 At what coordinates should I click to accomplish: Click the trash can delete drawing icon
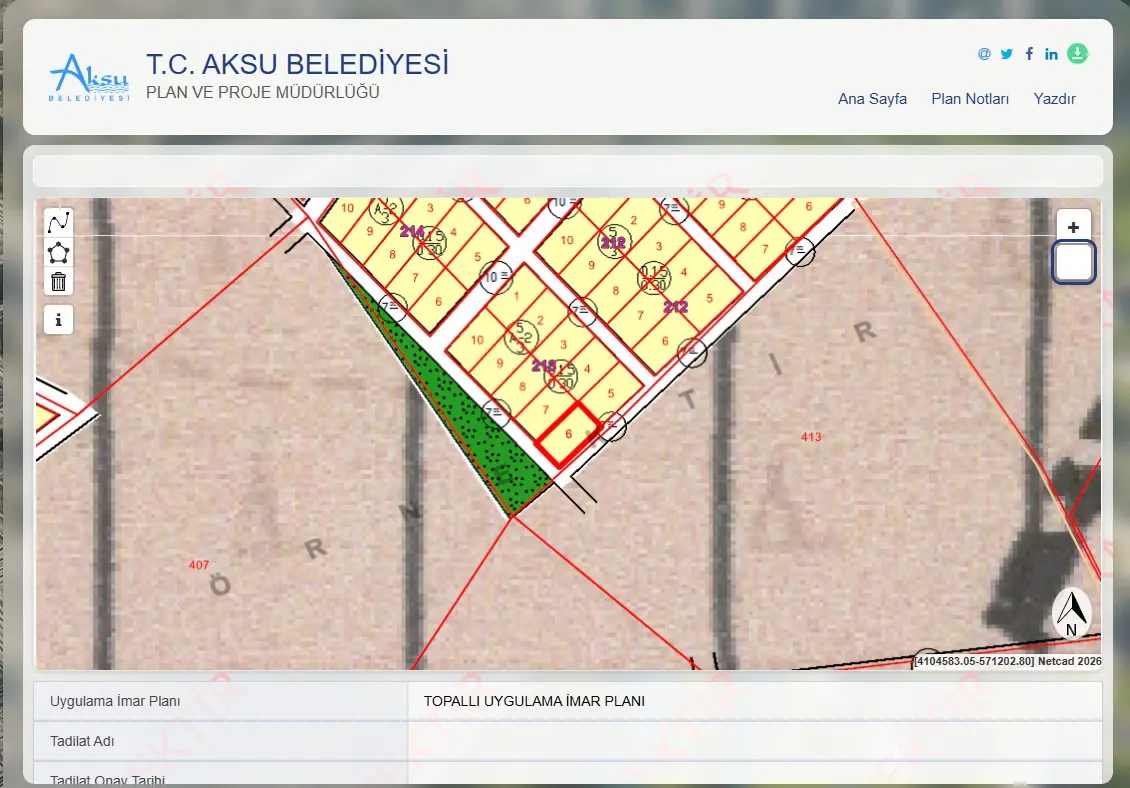58,281
